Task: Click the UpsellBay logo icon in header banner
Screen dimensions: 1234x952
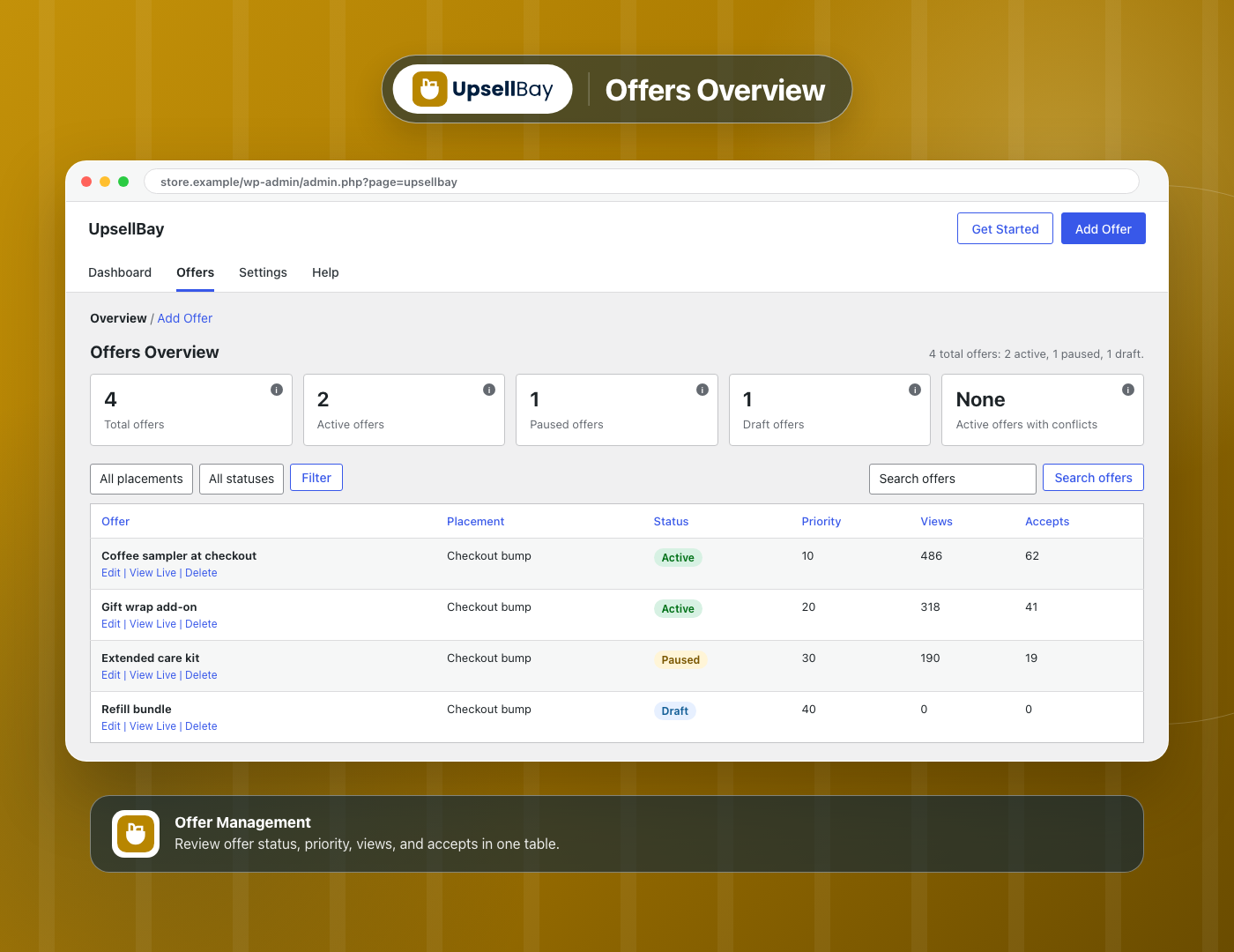Action: (430, 89)
